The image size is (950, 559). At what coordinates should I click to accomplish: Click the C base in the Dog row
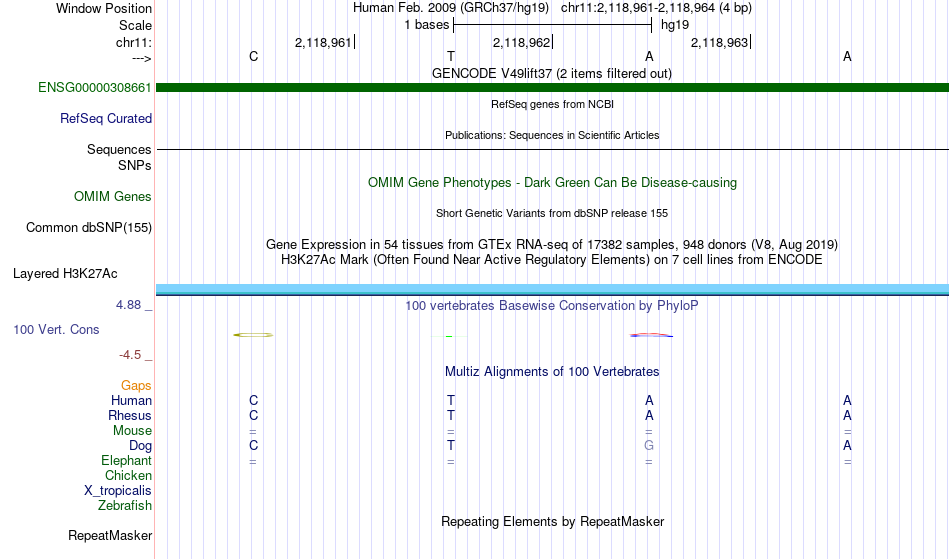click(x=253, y=446)
